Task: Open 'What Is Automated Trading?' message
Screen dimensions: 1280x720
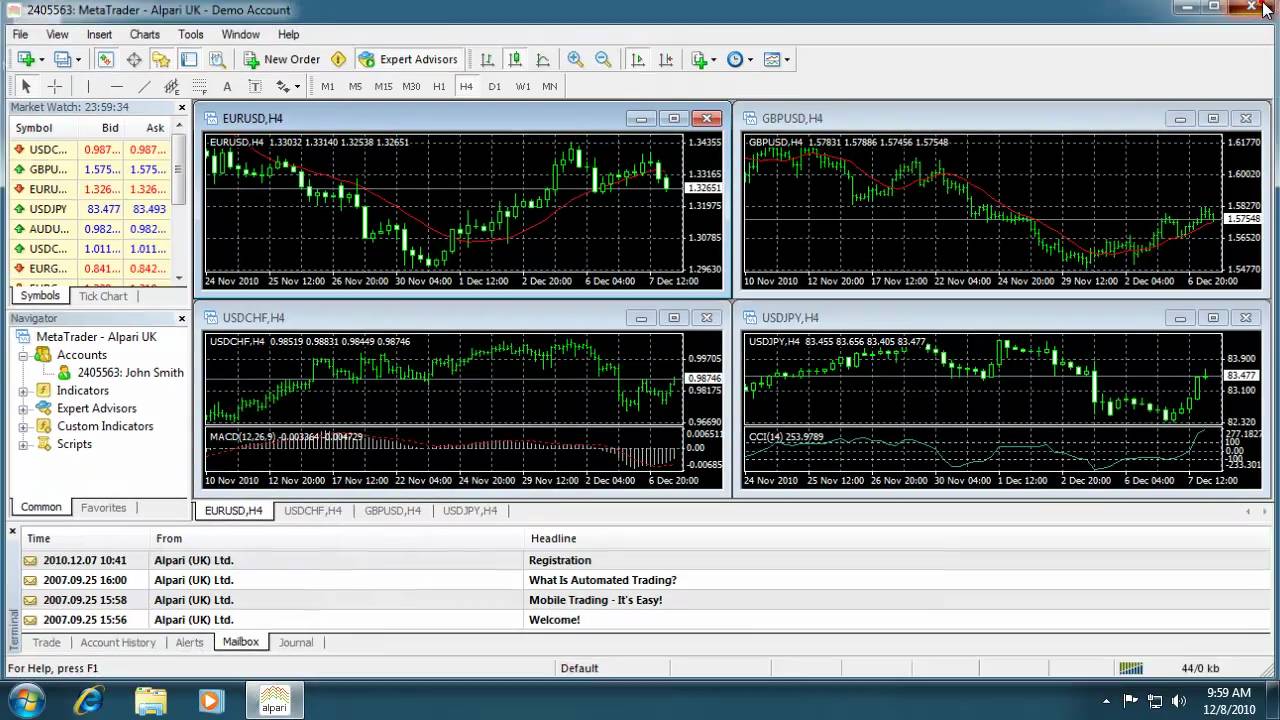Action: [602, 580]
